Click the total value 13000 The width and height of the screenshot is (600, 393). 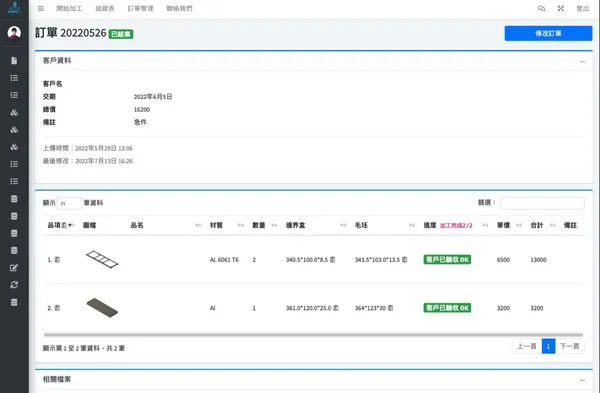click(x=538, y=260)
